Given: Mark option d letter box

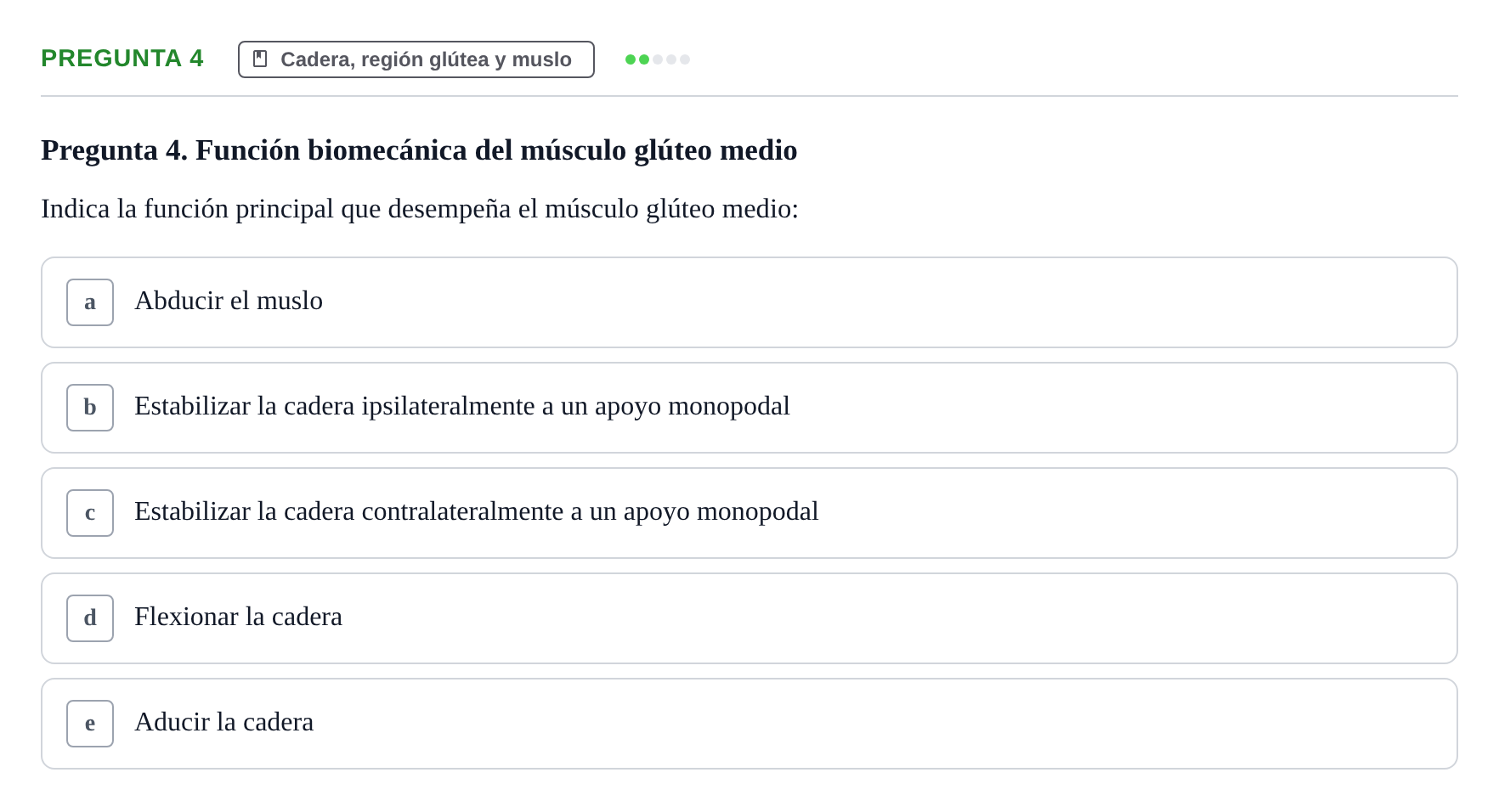Looking at the screenshot, I should [90, 618].
